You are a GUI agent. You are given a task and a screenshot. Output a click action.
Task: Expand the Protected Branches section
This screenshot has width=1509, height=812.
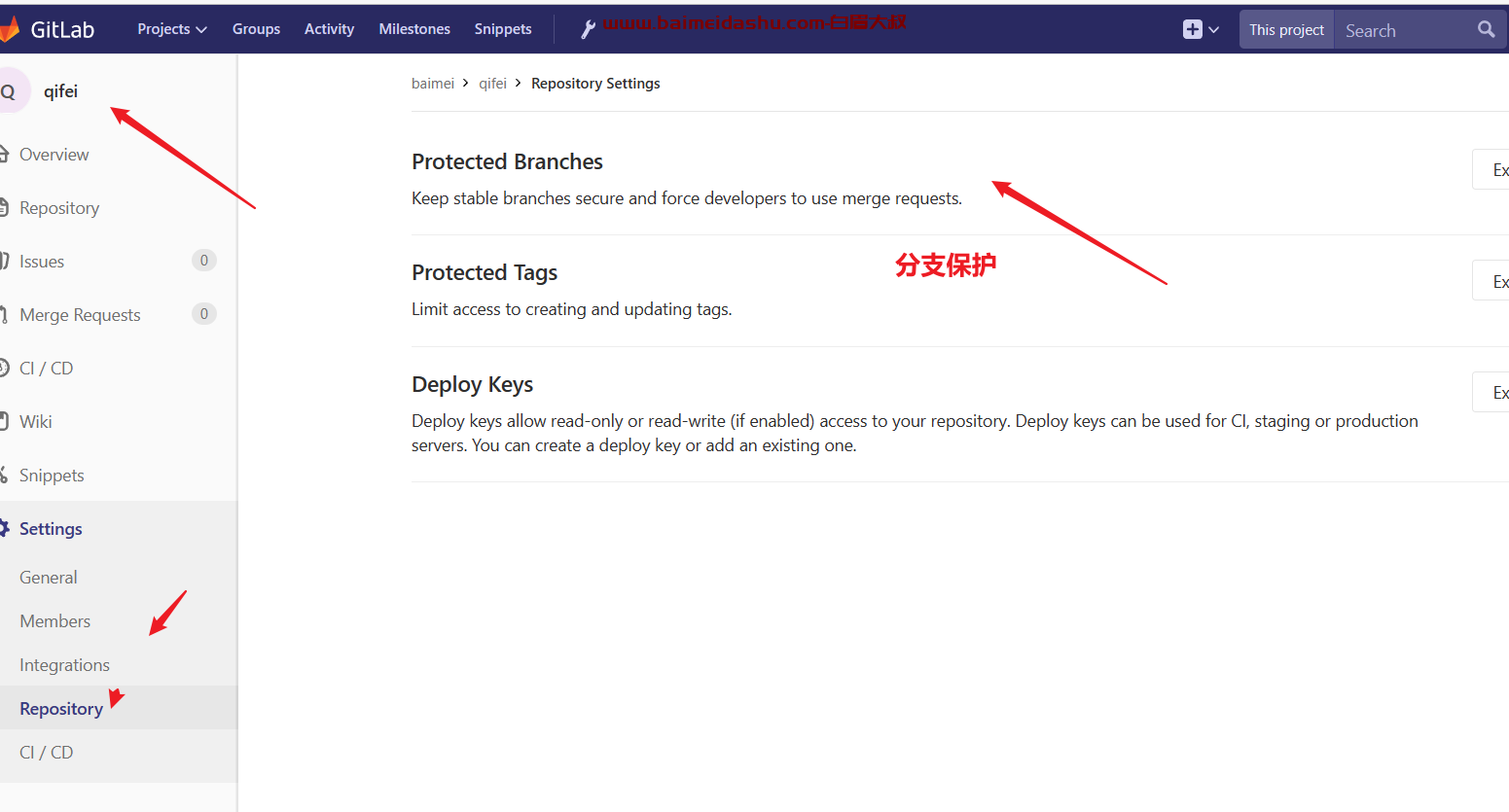click(1491, 169)
